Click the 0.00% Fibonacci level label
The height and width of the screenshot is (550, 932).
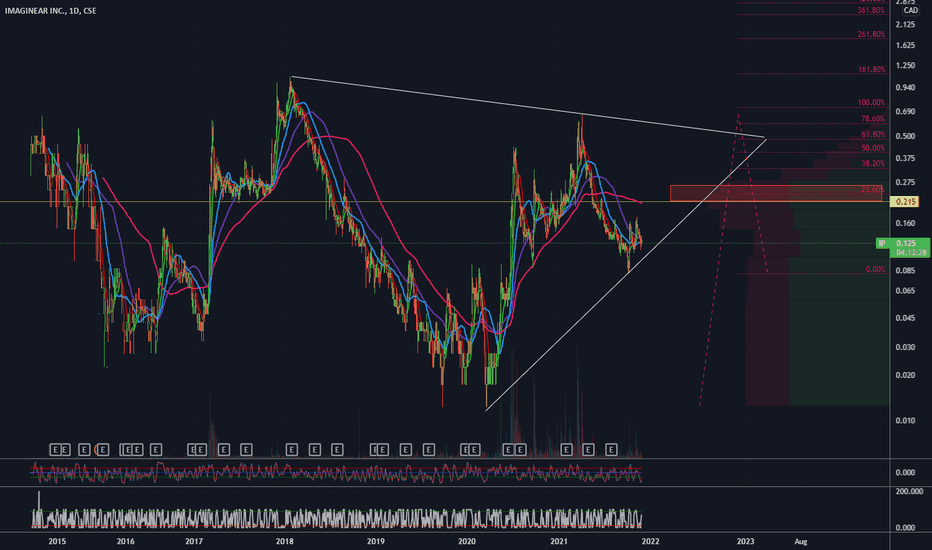(x=875, y=269)
